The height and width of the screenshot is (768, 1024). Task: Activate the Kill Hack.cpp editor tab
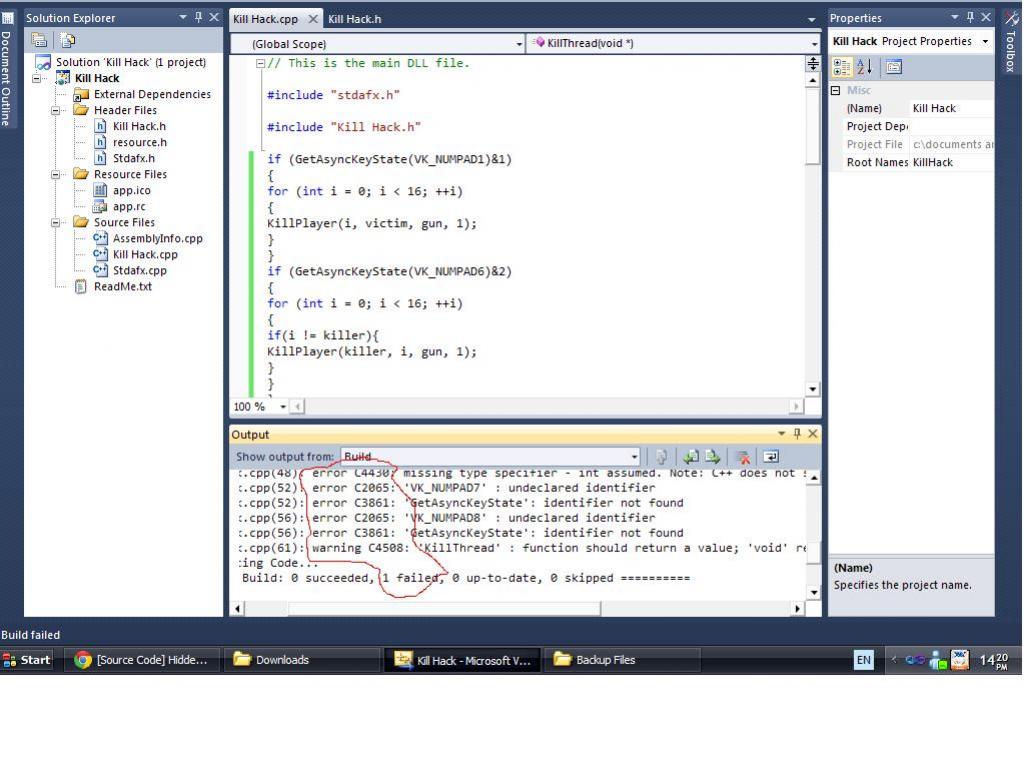point(266,19)
